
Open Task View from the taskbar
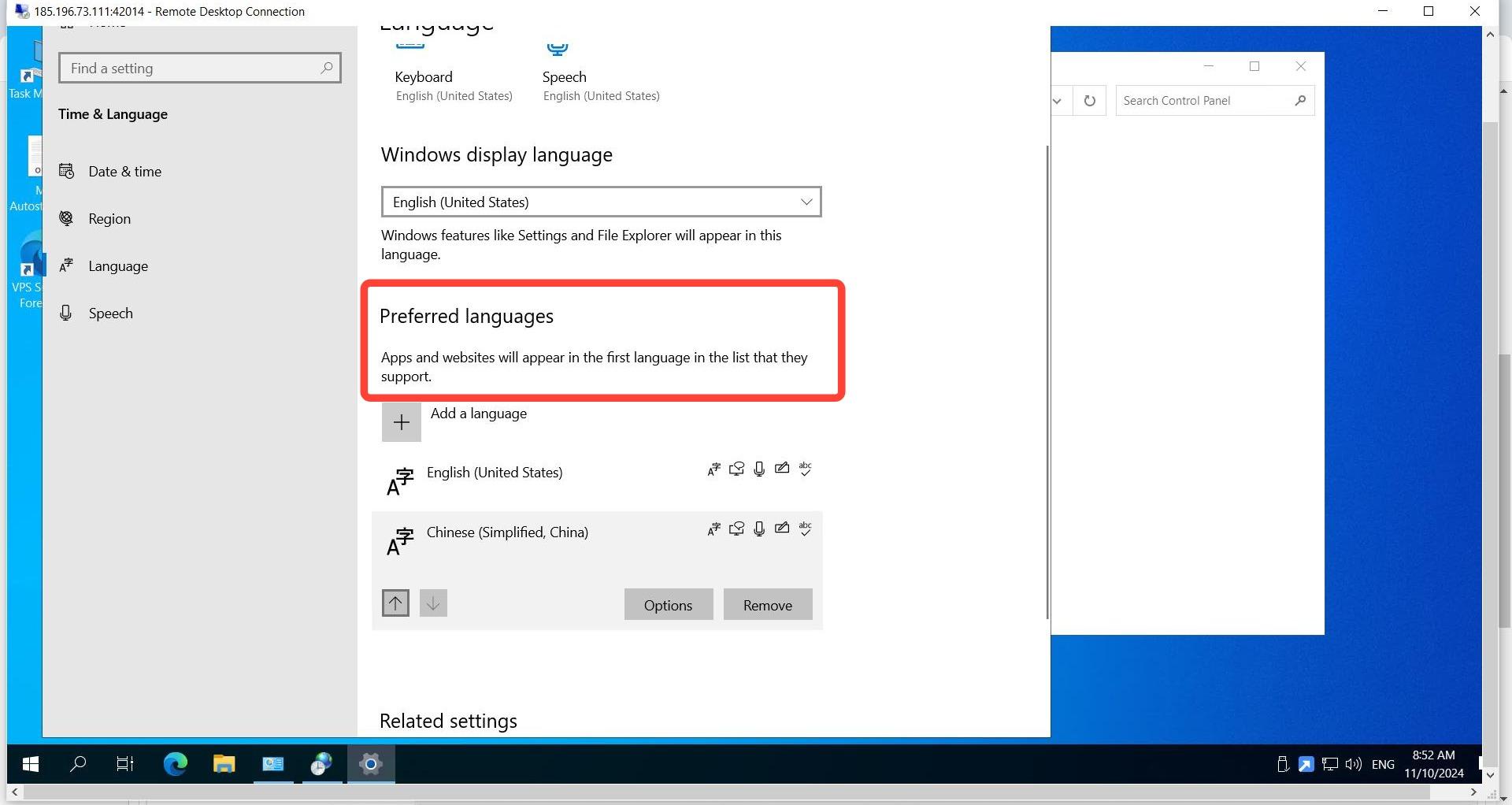pyautogui.click(x=125, y=764)
